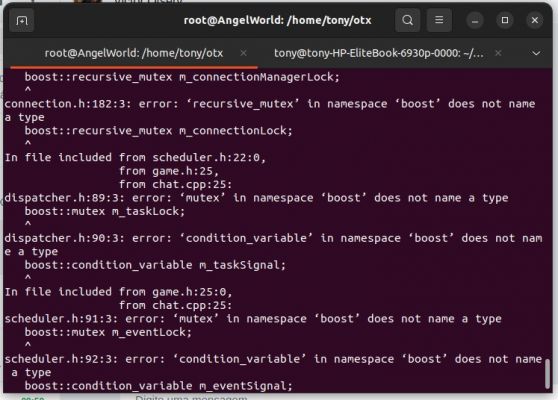
Task: Click the dispatcher.h:89:3 error line
Action: [256, 198]
